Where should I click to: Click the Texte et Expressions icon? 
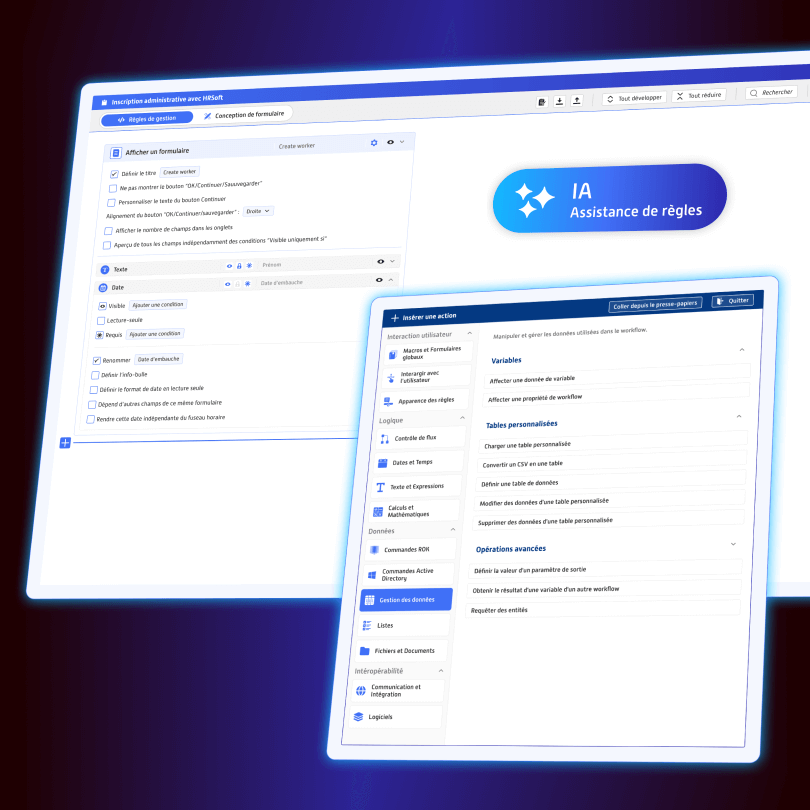380,487
